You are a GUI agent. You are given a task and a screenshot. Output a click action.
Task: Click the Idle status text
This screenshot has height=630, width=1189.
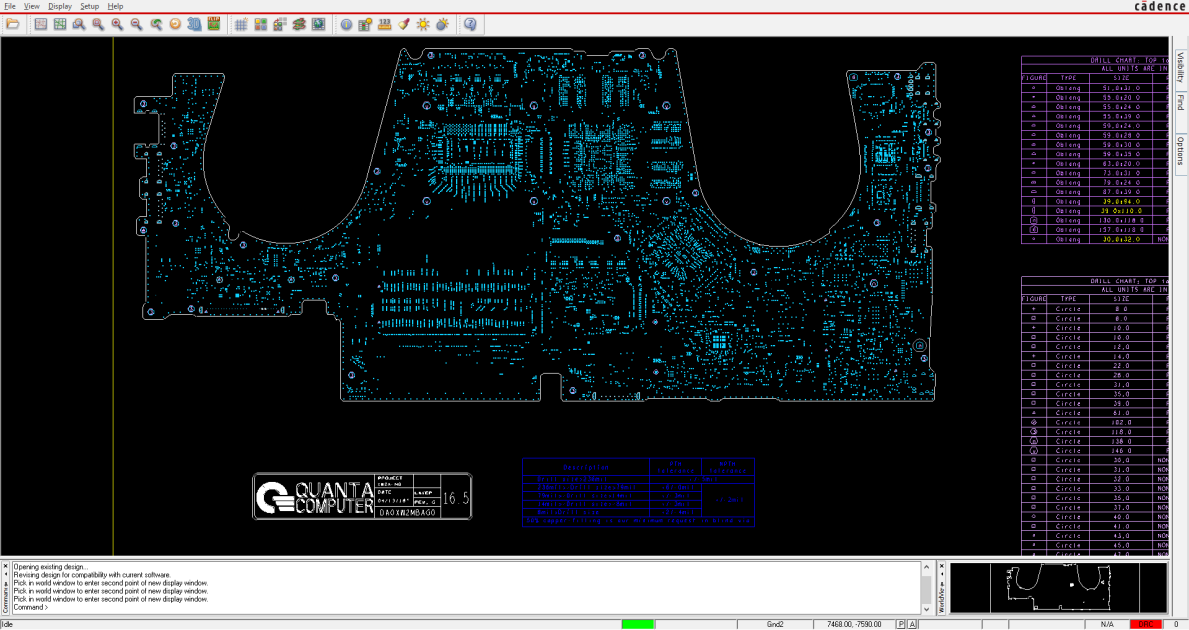click(x=8, y=625)
